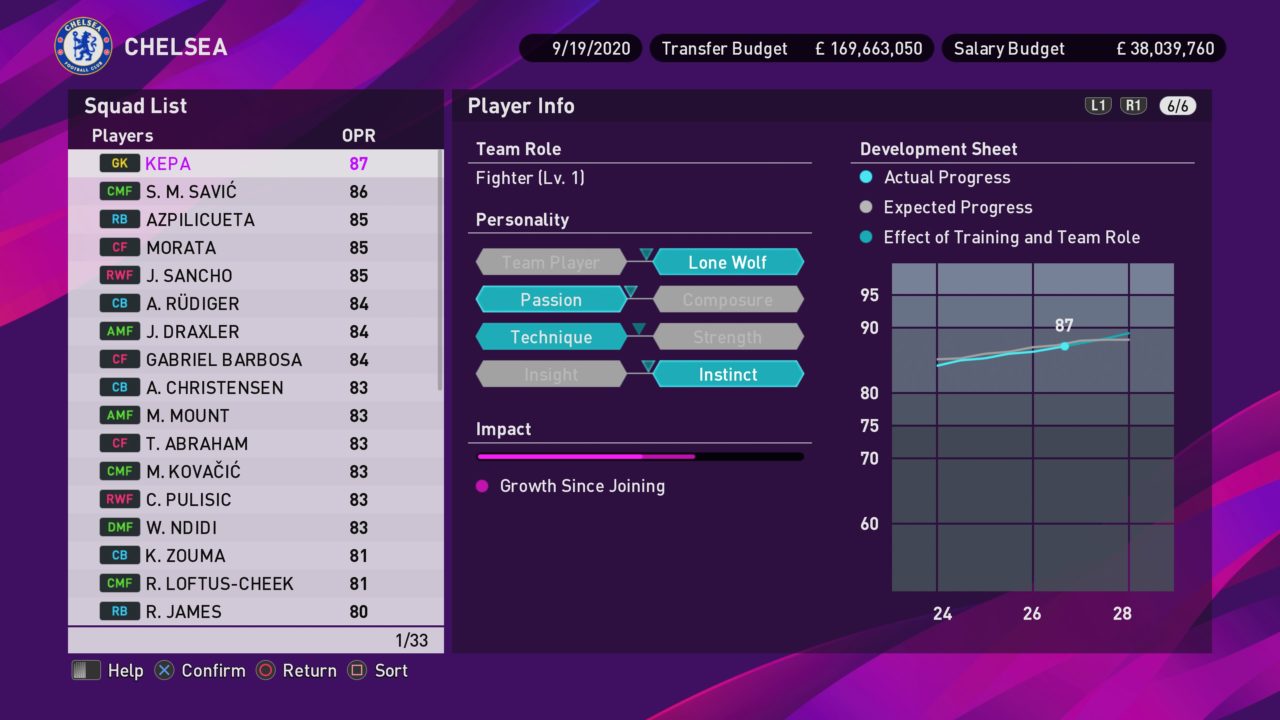Click the GK position badge for Kepa
Image resolution: width=1280 pixels, height=720 pixels.
click(x=119, y=163)
